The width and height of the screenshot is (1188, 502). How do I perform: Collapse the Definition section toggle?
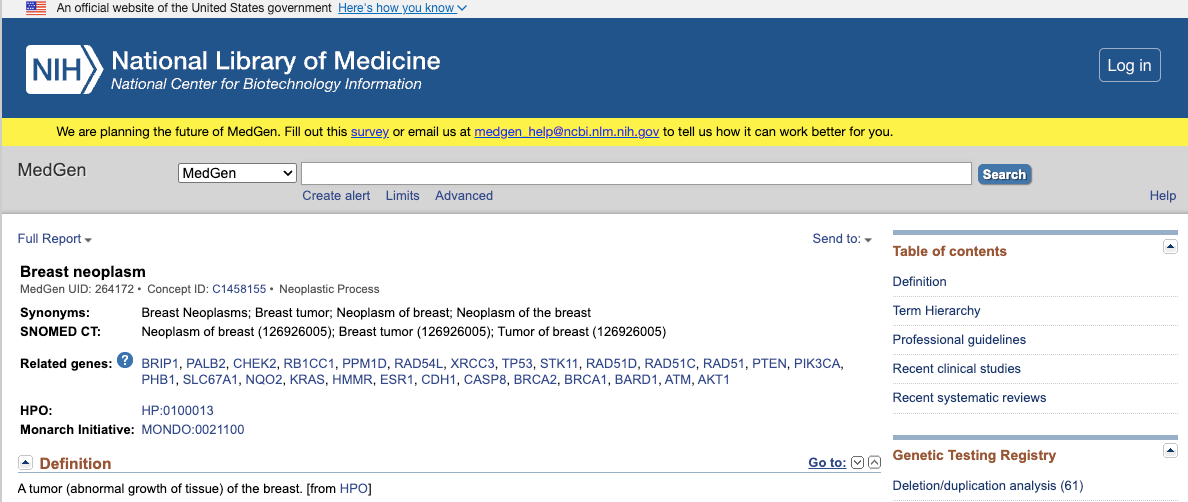pos(25,462)
